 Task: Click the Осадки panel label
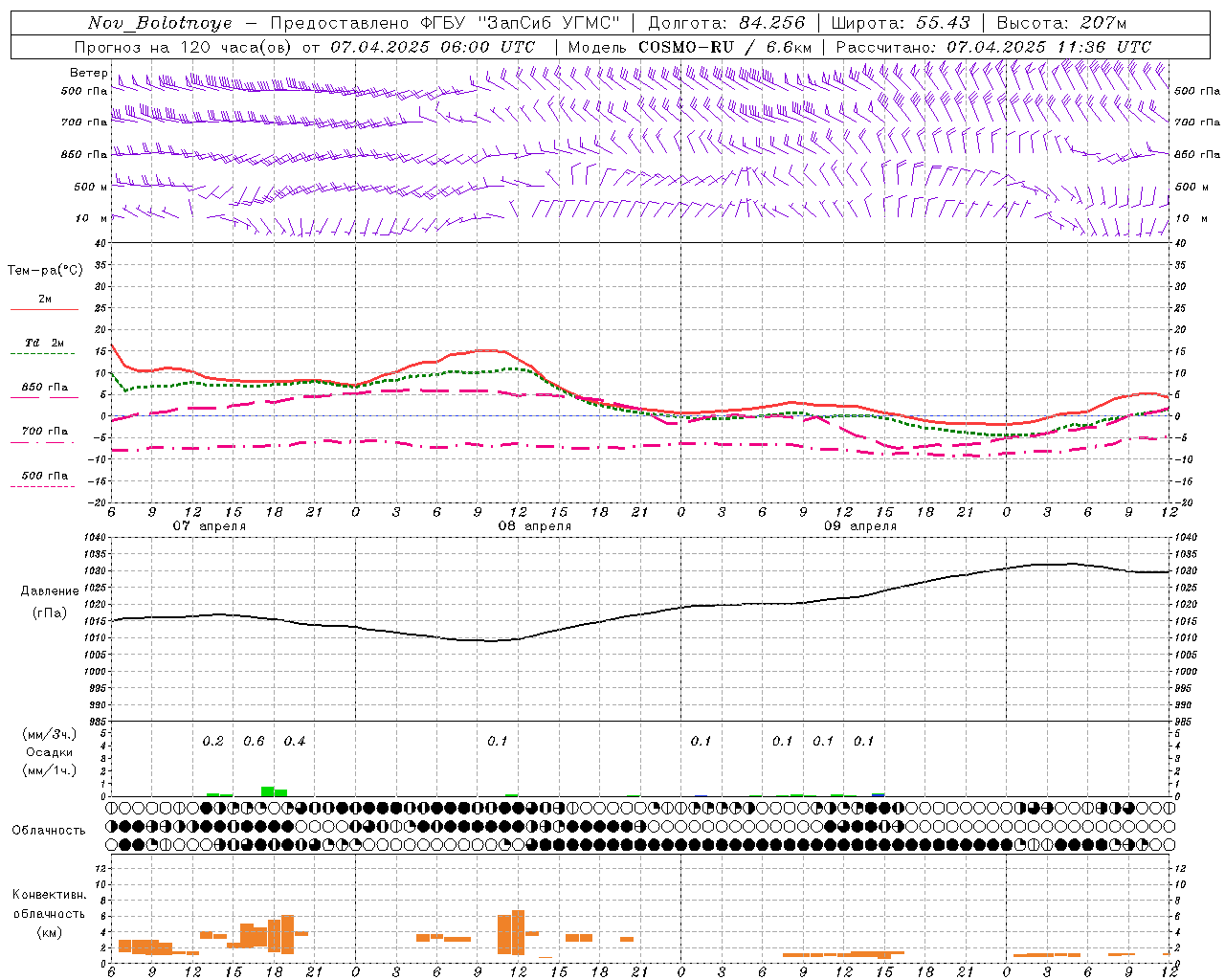(48, 752)
